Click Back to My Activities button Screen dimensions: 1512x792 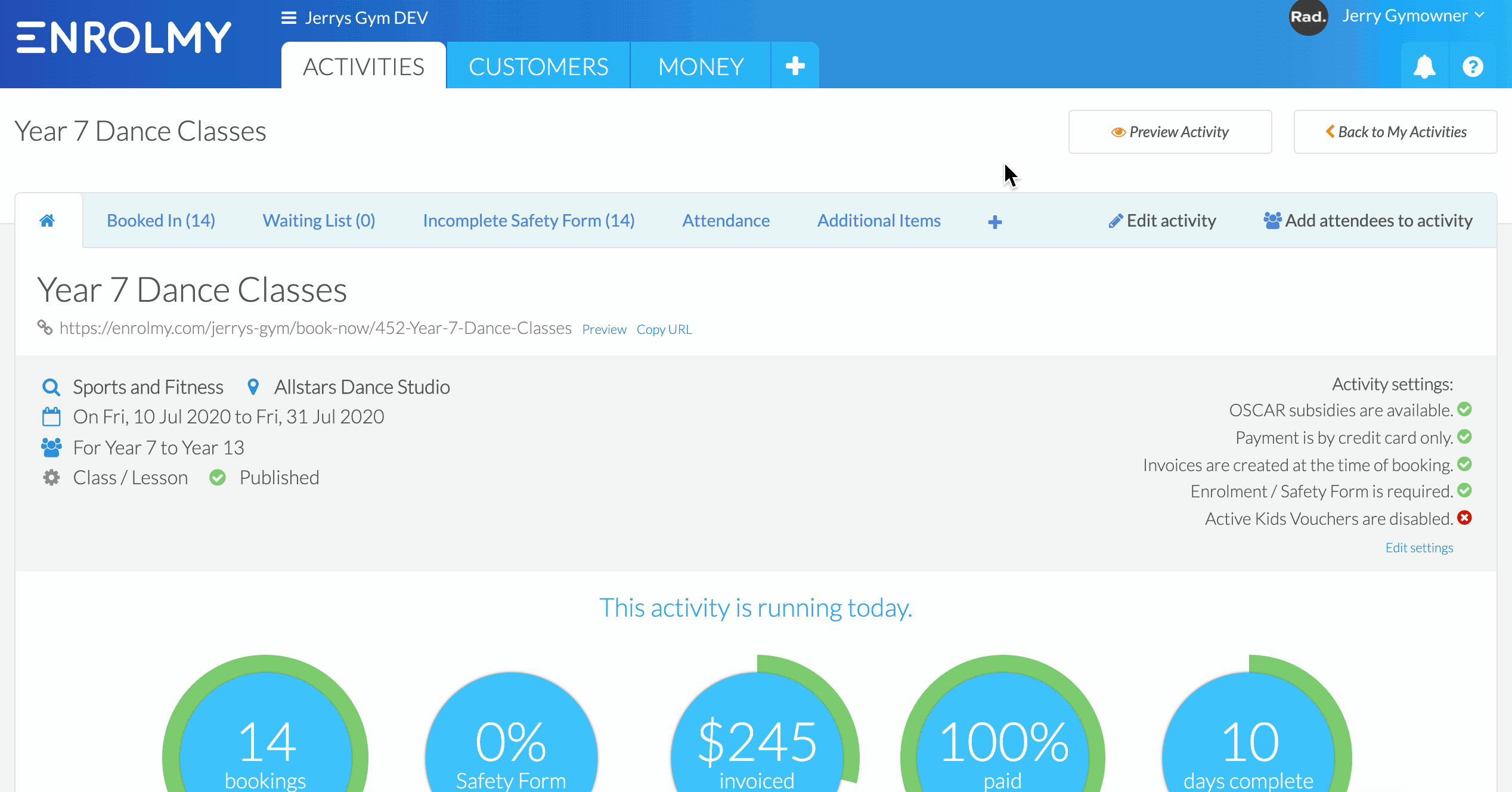tap(1395, 132)
